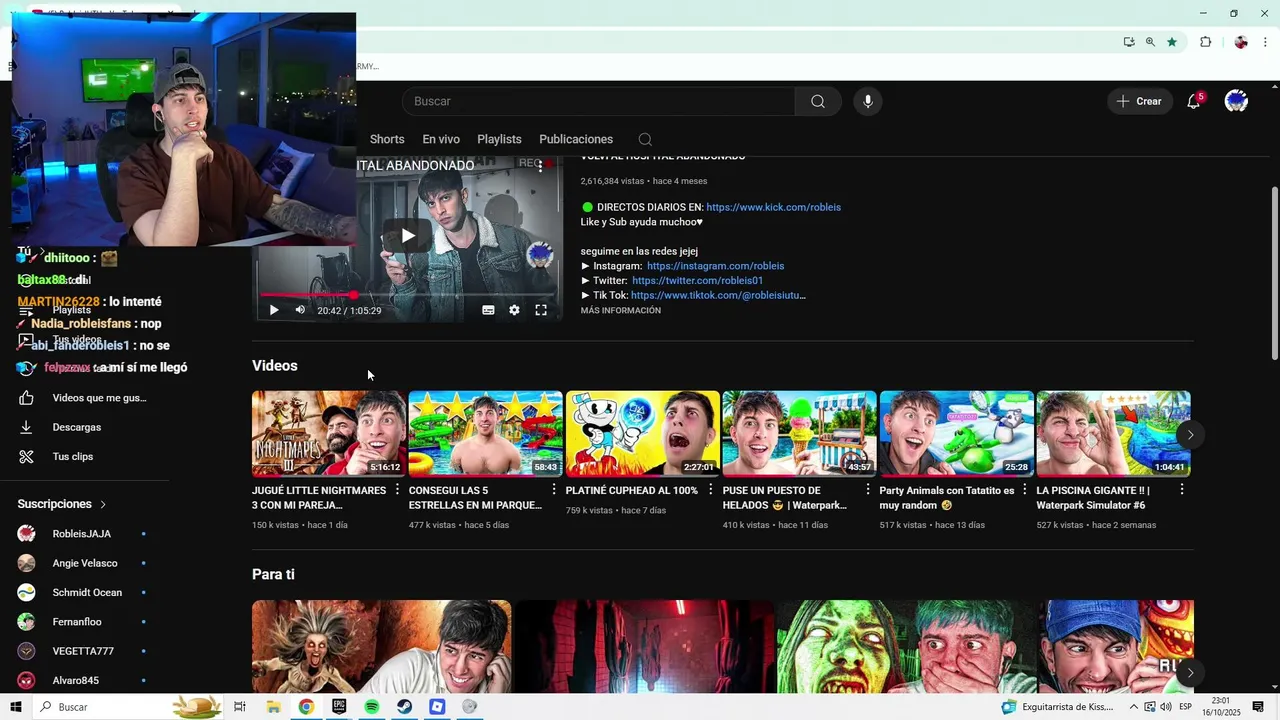Open the Fernanfloo subscription
Screen dimensions: 1280x720
(84, 622)
